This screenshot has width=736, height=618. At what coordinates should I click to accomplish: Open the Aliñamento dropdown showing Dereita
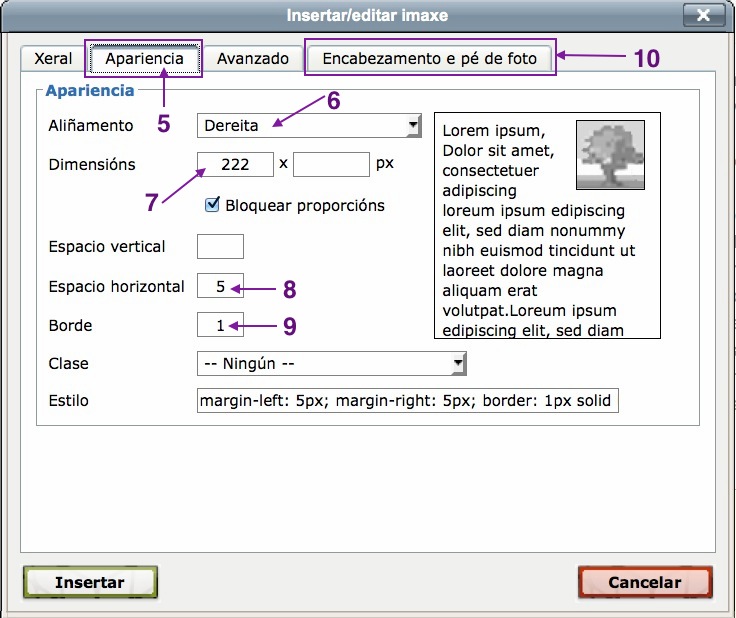(x=310, y=126)
